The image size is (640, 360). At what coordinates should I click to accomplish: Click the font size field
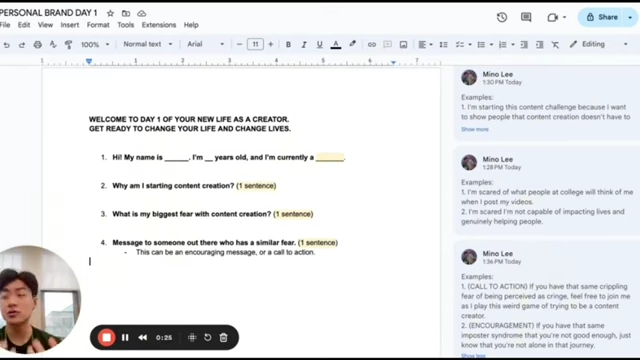click(255, 44)
